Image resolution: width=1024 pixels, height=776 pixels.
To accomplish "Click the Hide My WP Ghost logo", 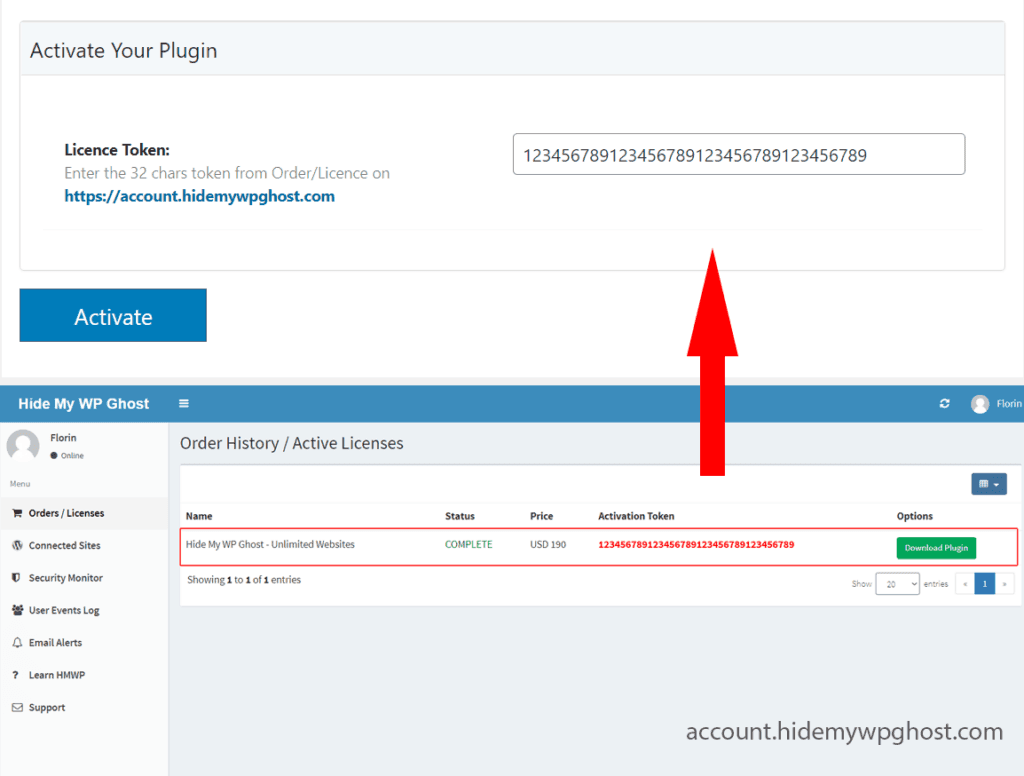I will pyautogui.click(x=84, y=404).
